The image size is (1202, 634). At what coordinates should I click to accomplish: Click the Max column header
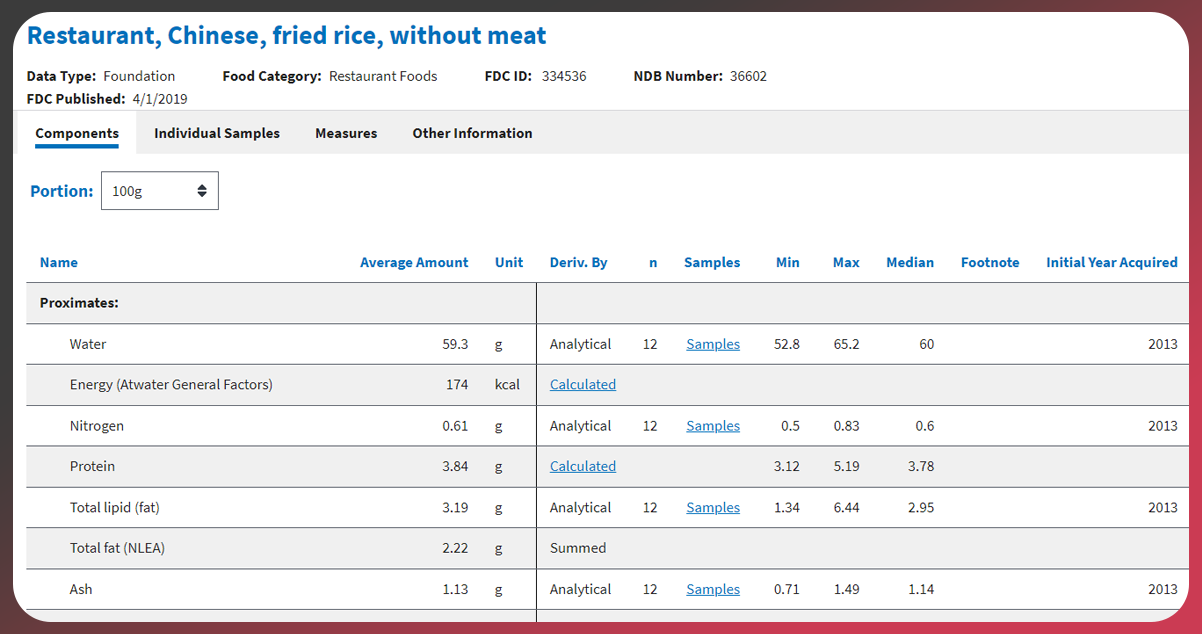[846, 263]
